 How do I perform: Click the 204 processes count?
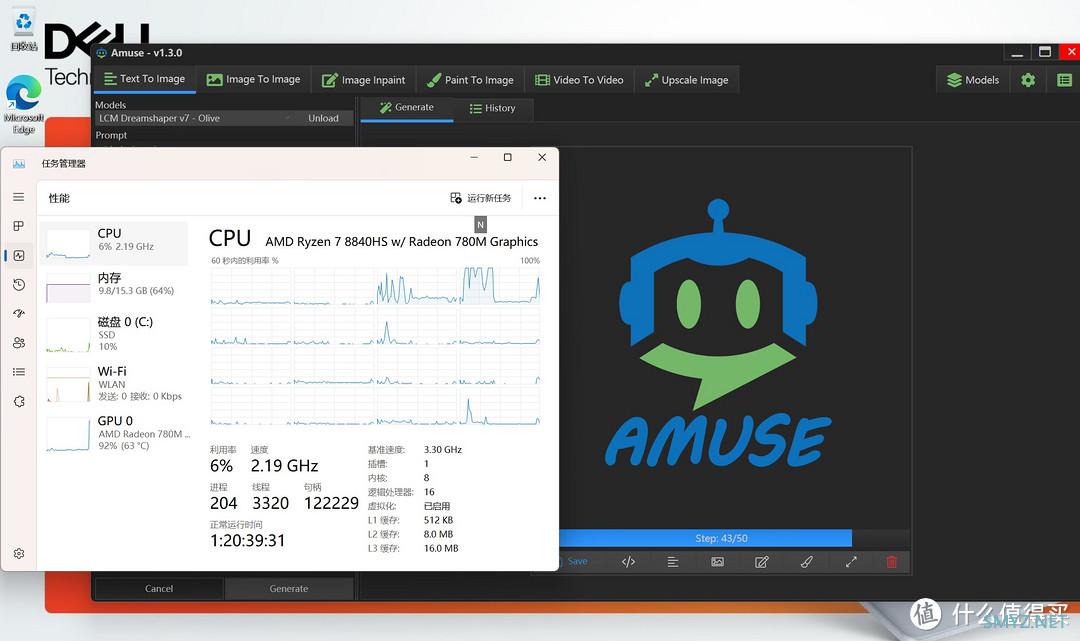click(224, 503)
